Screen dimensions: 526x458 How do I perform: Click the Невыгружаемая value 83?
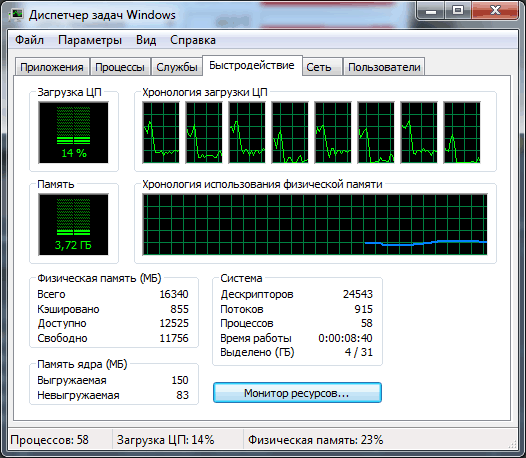[x=182, y=395]
